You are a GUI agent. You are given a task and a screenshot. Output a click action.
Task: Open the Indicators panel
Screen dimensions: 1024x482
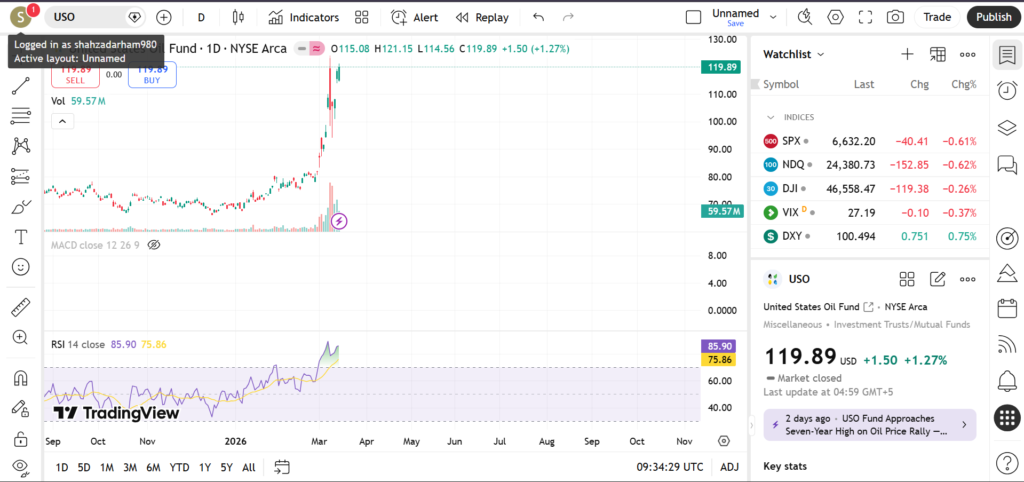point(305,17)
